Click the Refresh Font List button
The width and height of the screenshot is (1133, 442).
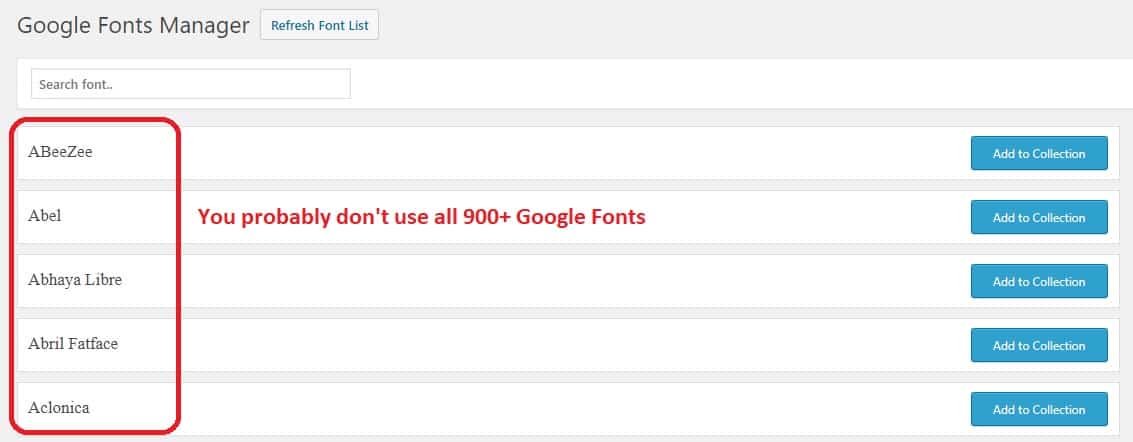tap(319, 25)
